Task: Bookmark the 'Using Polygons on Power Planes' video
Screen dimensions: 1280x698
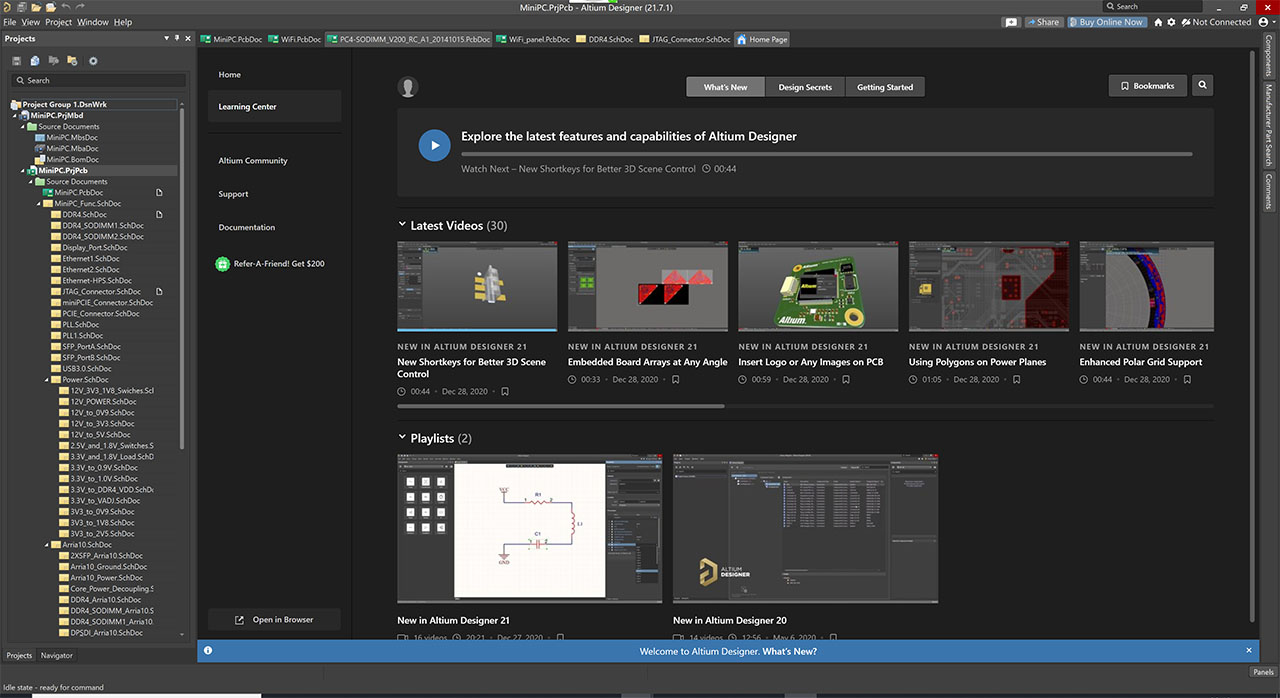Action: click(x=1017, y=379)
